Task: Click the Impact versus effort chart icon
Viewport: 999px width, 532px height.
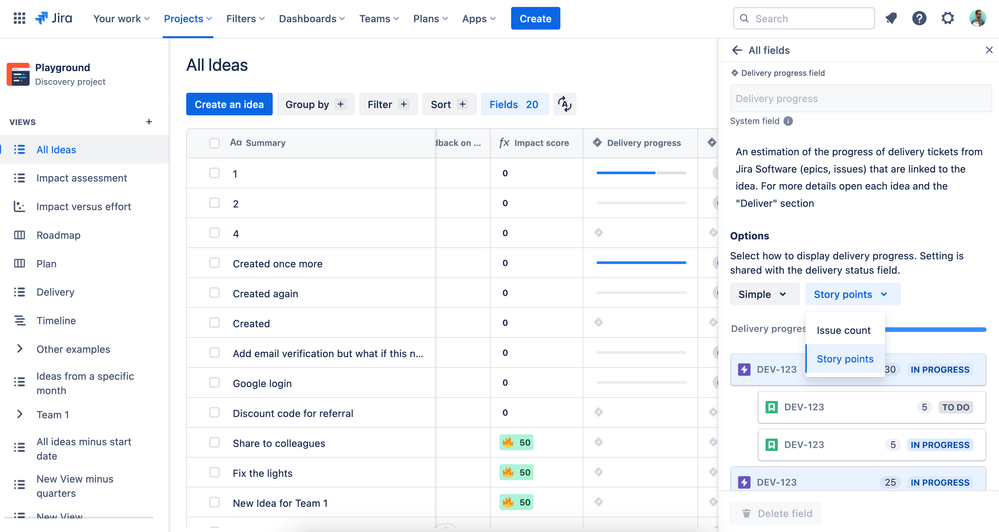Action: click(20, 206)
